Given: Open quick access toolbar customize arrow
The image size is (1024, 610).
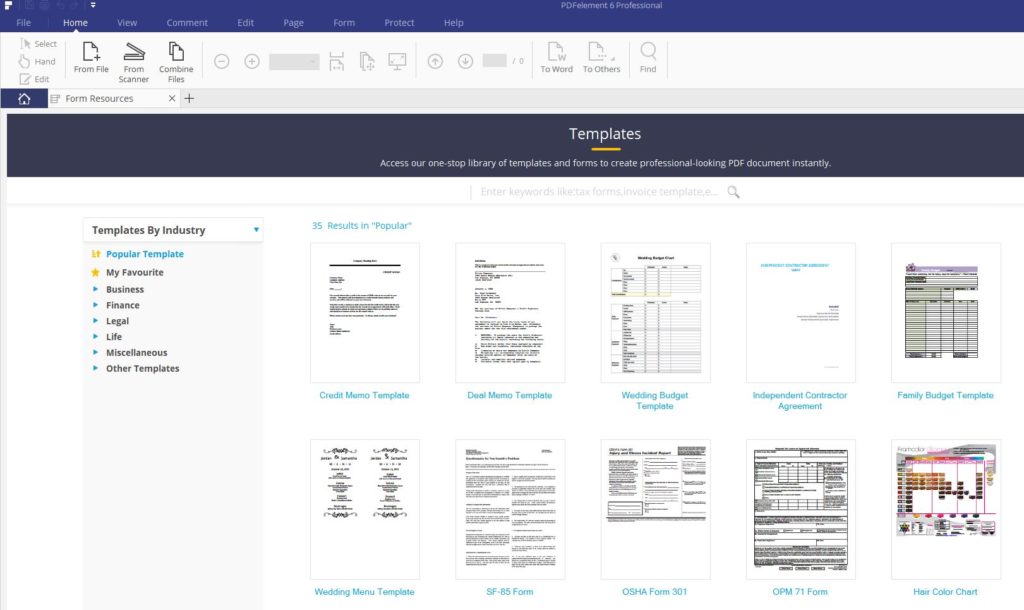Looking at the screenshot, I should (93, 5).
